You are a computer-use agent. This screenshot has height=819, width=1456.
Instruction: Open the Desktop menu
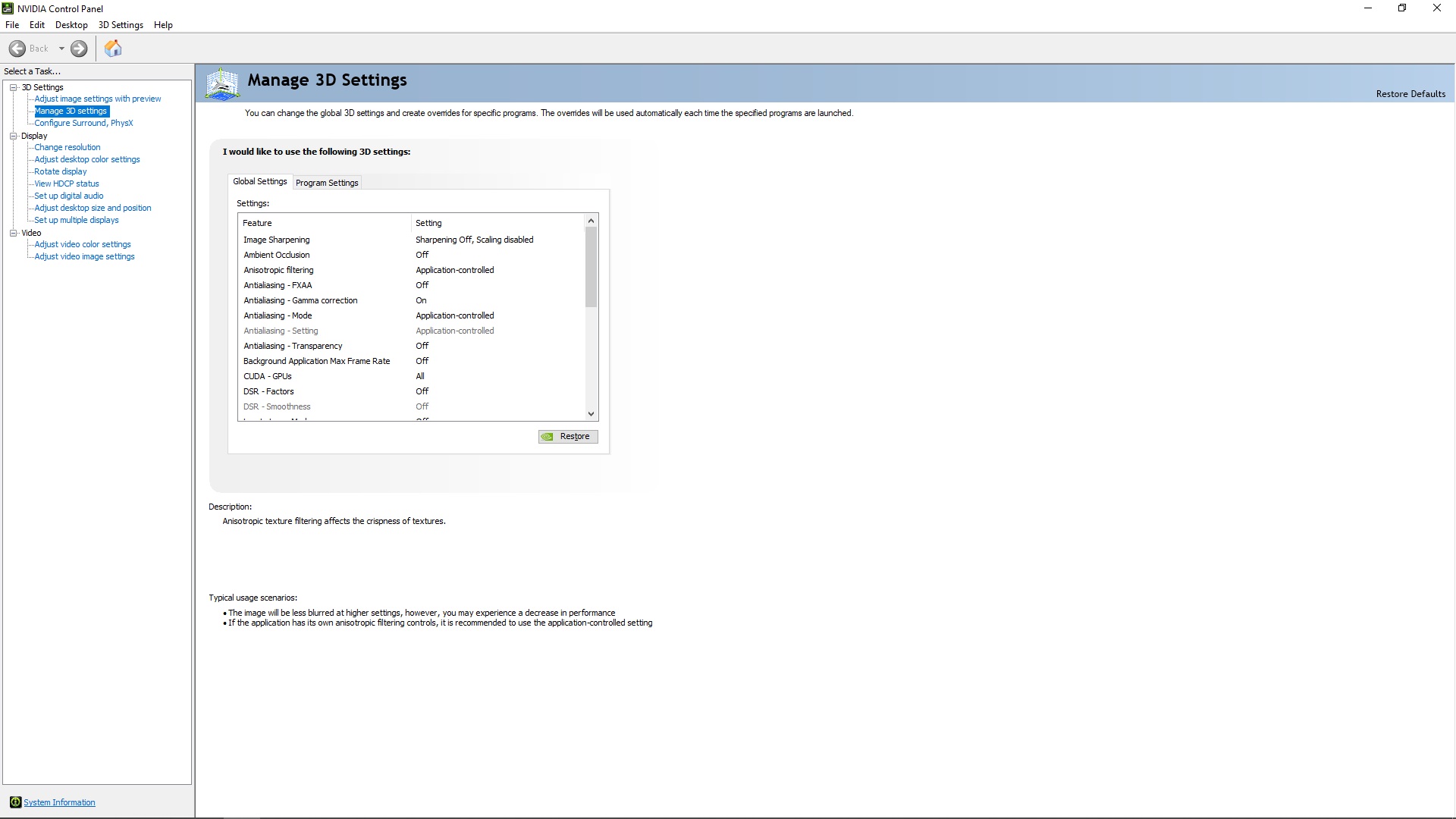71,25
